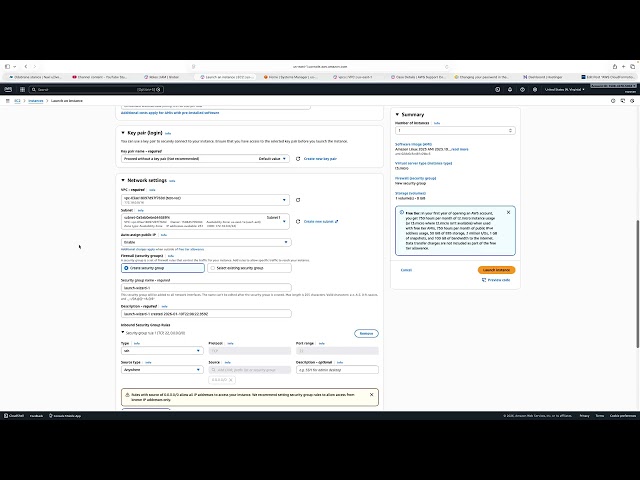Open the Console Mobile App link
Screen dimensions: 640x480
[x=65, y=416]
